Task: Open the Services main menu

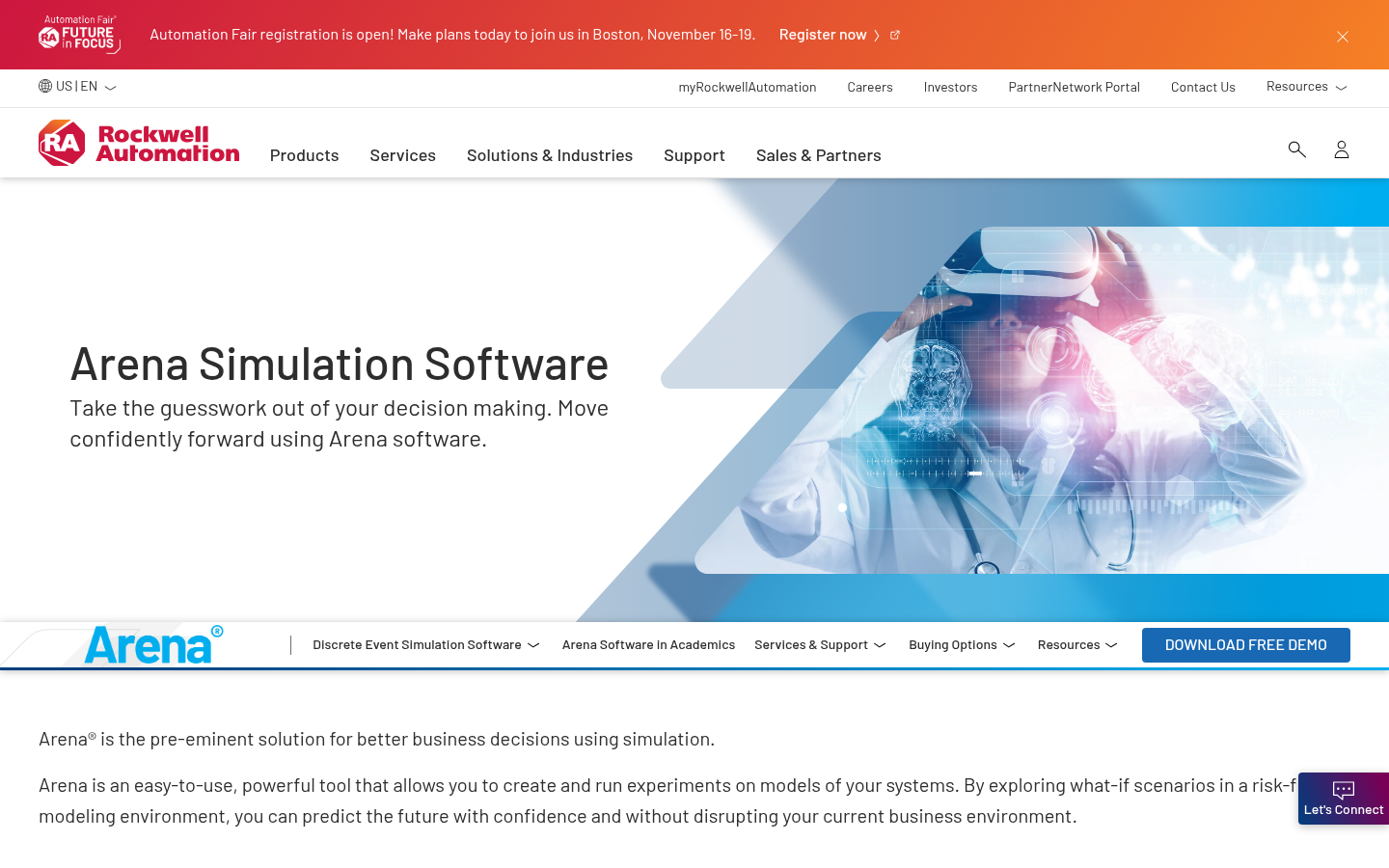Action: click(403, 155)
